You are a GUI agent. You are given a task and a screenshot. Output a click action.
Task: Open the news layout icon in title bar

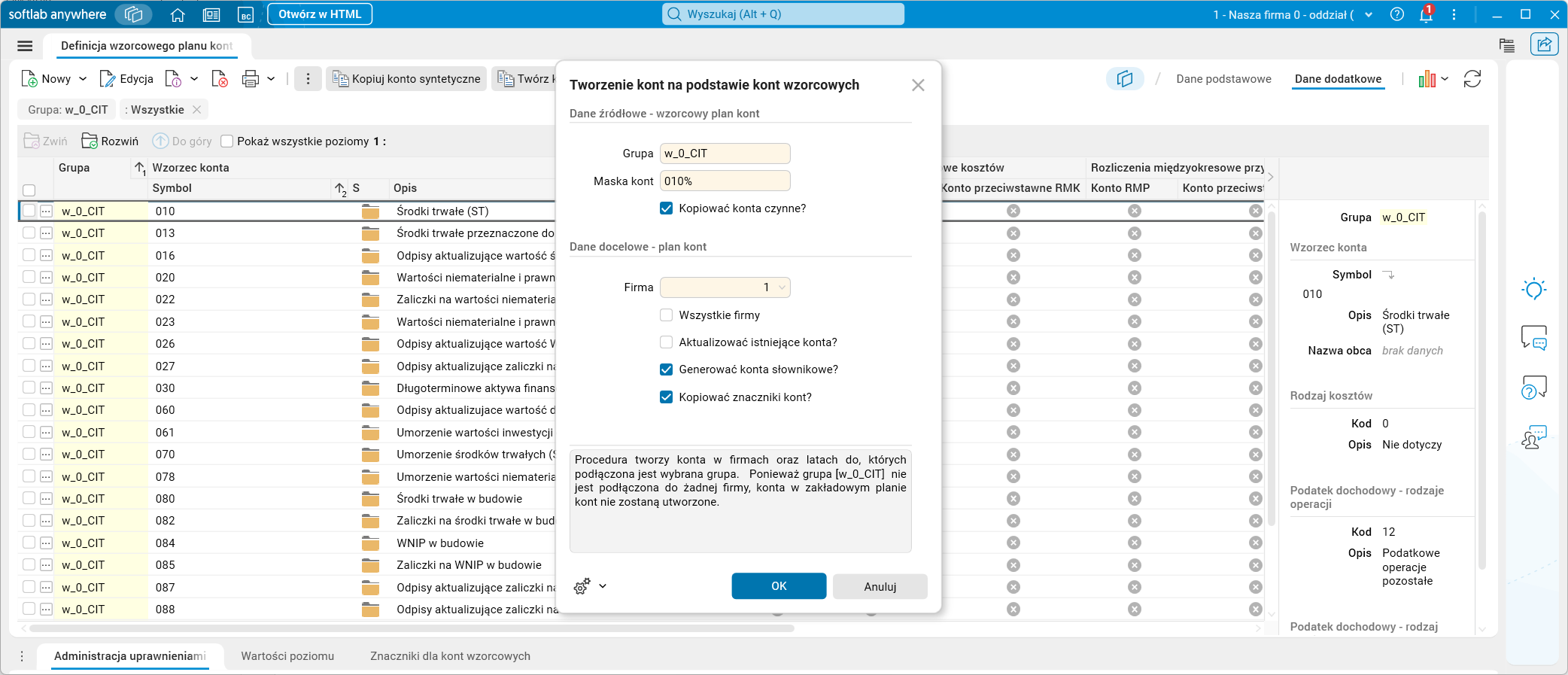tap(211, 14)
